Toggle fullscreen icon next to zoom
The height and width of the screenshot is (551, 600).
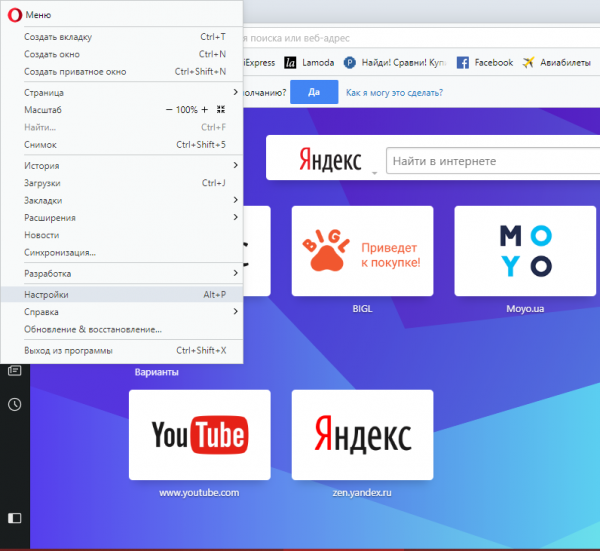pyautogui.click(x=221, y=109)
